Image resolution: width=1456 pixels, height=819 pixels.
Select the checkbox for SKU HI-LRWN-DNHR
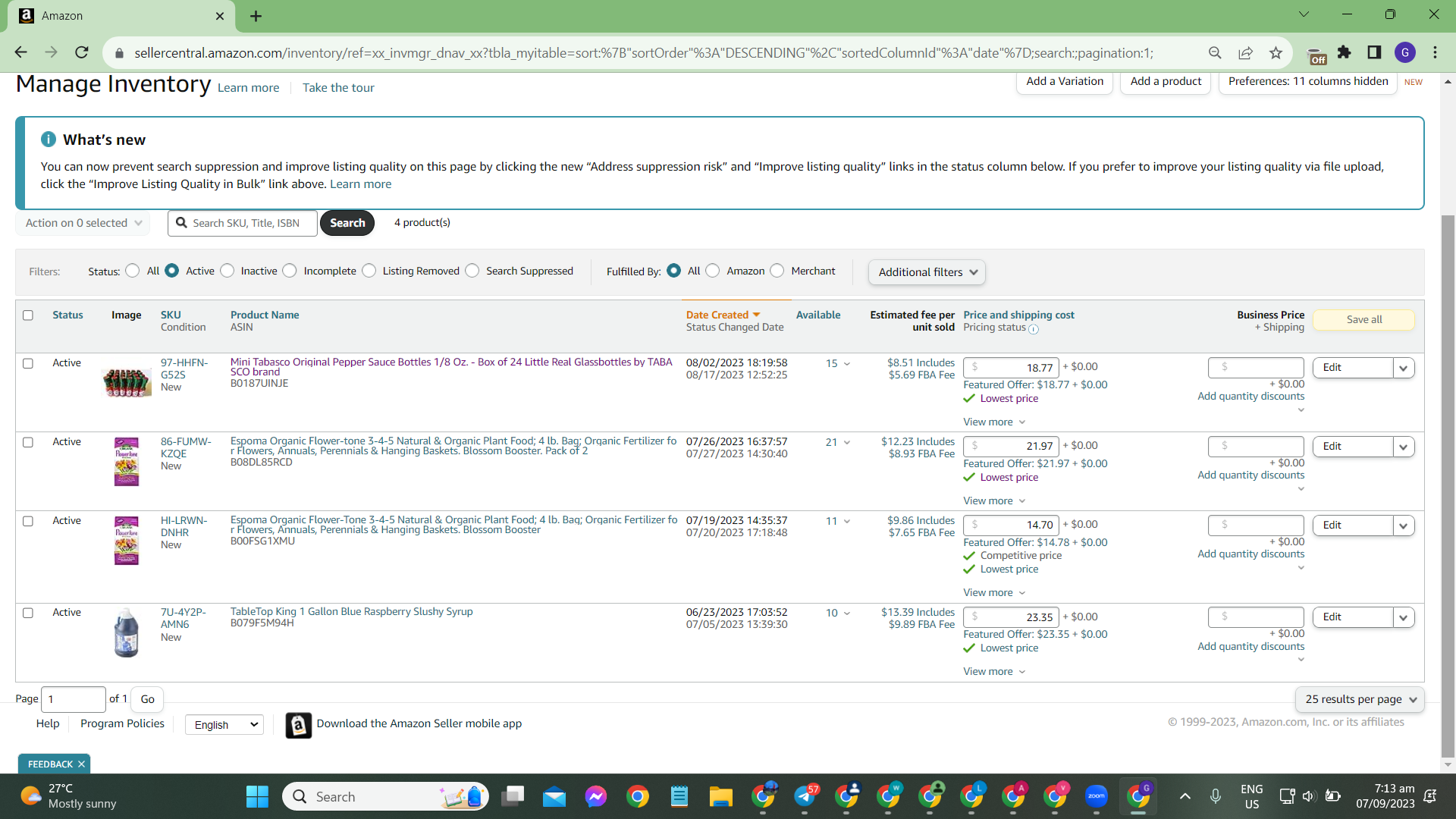click(x=28, y=521)
